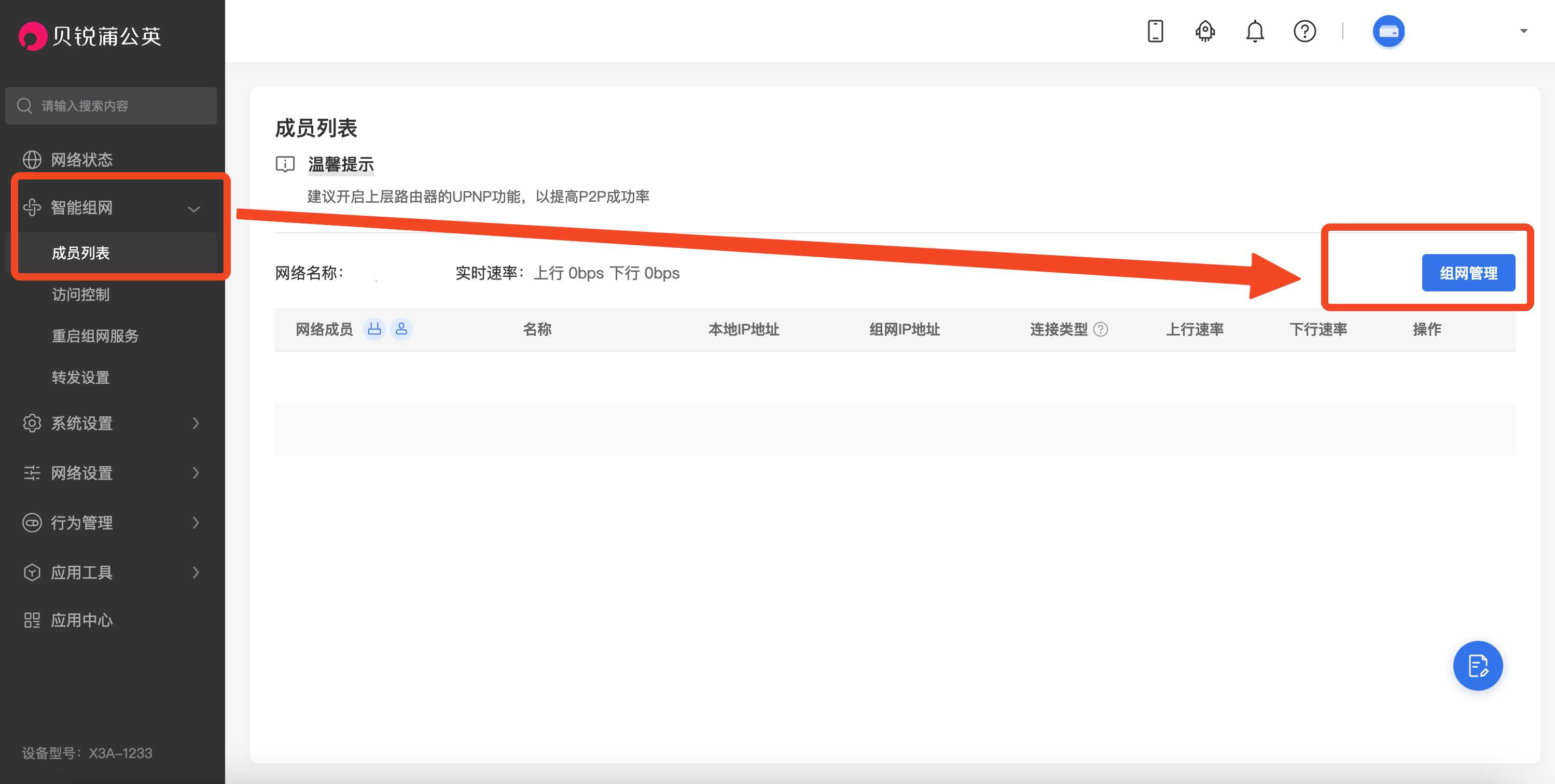The height and width of the screenshot is (784, 1555).
Task: Click the floating feedback note button
Action: point(1477,665)
